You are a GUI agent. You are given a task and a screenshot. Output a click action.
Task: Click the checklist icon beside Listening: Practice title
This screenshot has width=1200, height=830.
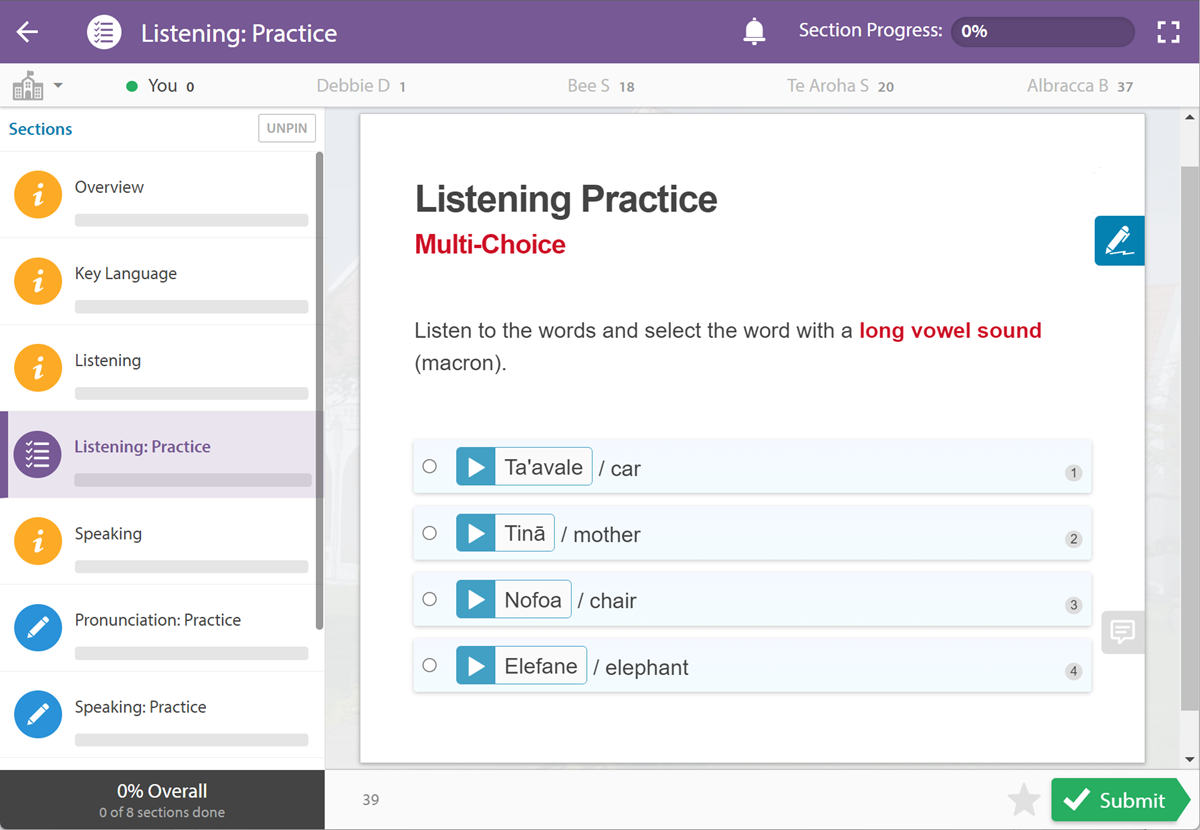coord(104,32)
